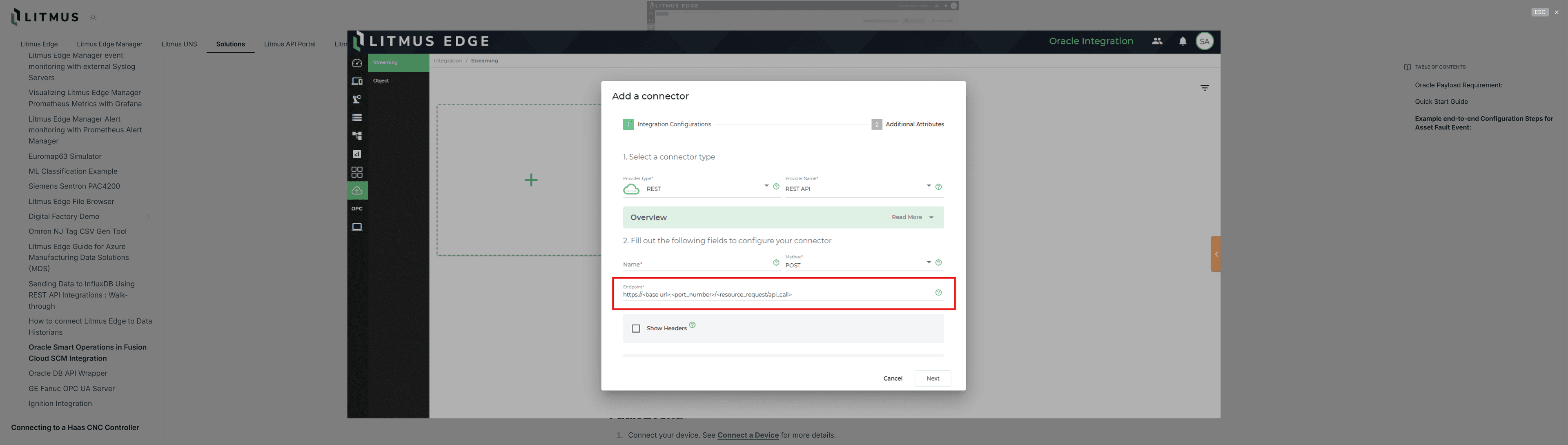Click the Endpoint field help icon
This screenshot has width=1568, height=445.
point(938,293)
